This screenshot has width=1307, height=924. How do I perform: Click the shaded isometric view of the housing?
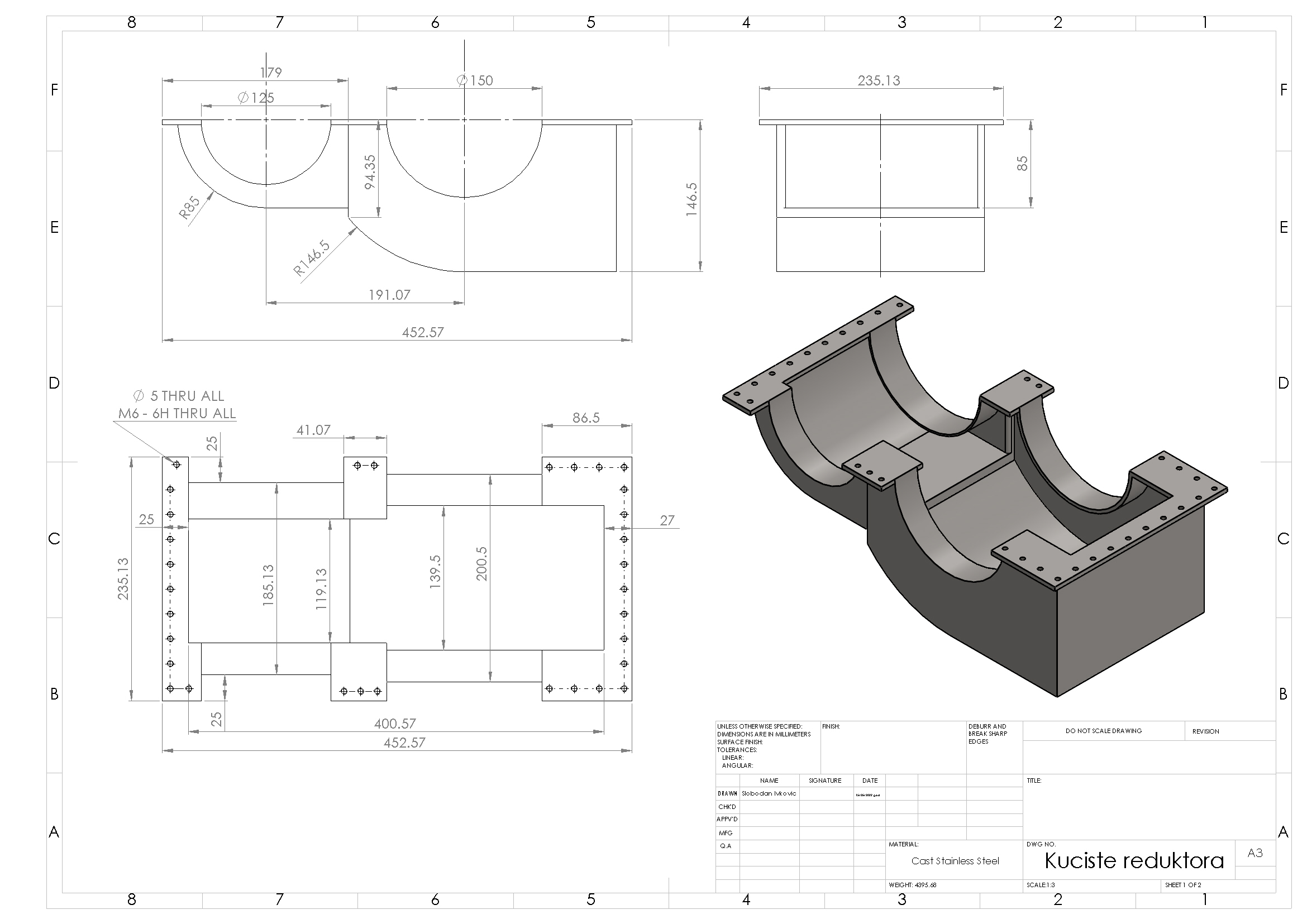coord(975,495)
